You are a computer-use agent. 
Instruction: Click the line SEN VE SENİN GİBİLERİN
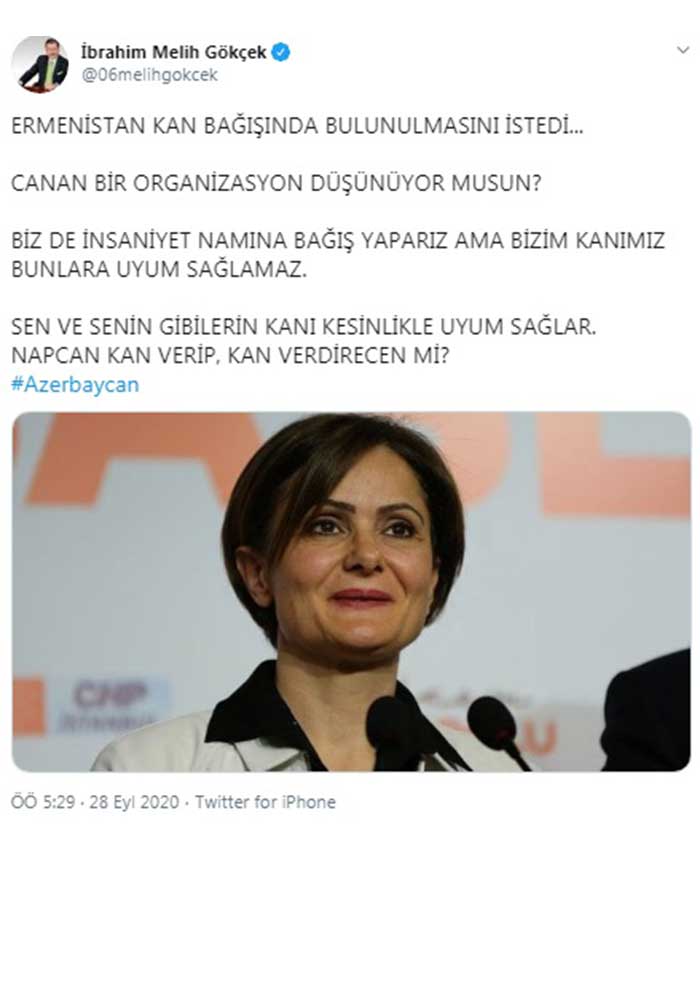click(x=303, y=327)
